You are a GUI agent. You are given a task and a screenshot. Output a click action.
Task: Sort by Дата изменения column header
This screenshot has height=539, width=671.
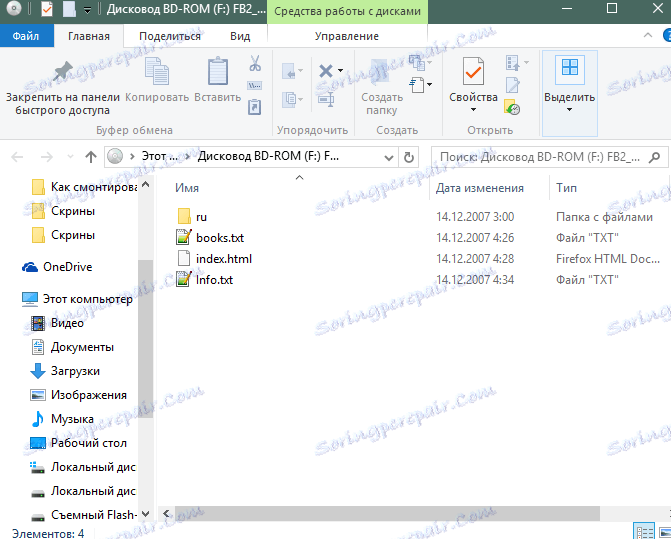480,188
